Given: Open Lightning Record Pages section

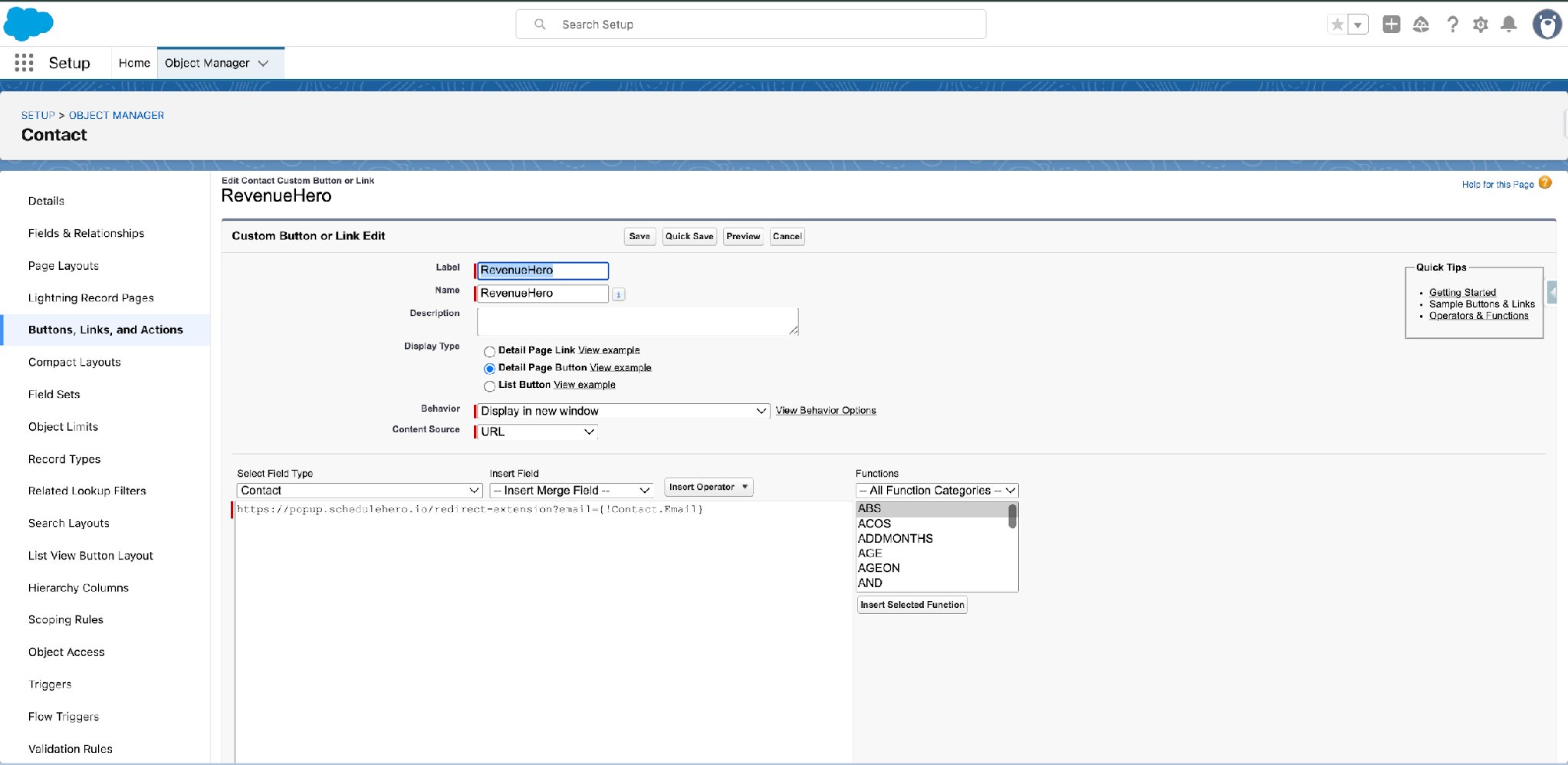Looking at the screenshot, I should (91, 297).
